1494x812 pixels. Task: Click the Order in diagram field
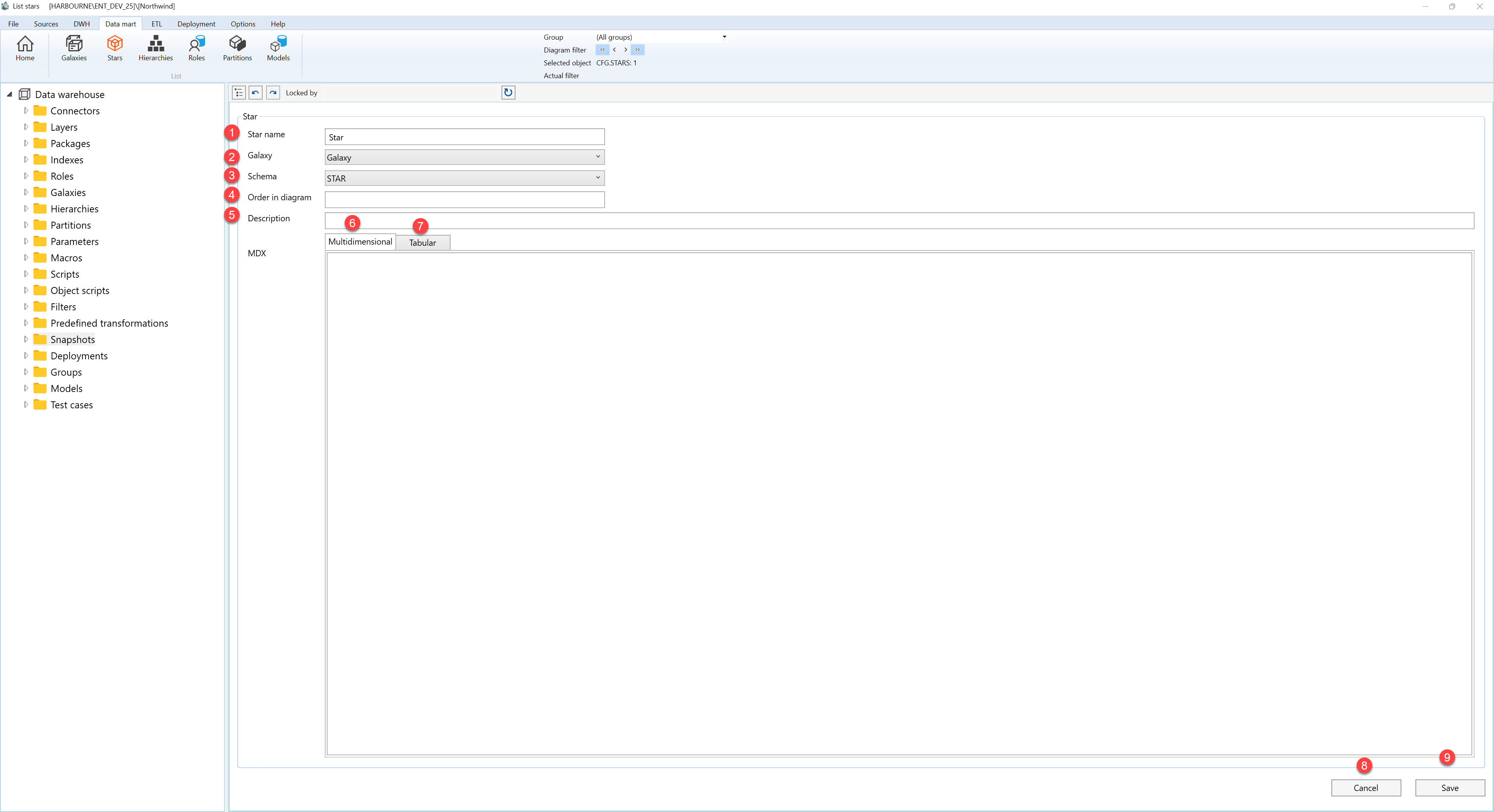[465, 199]
